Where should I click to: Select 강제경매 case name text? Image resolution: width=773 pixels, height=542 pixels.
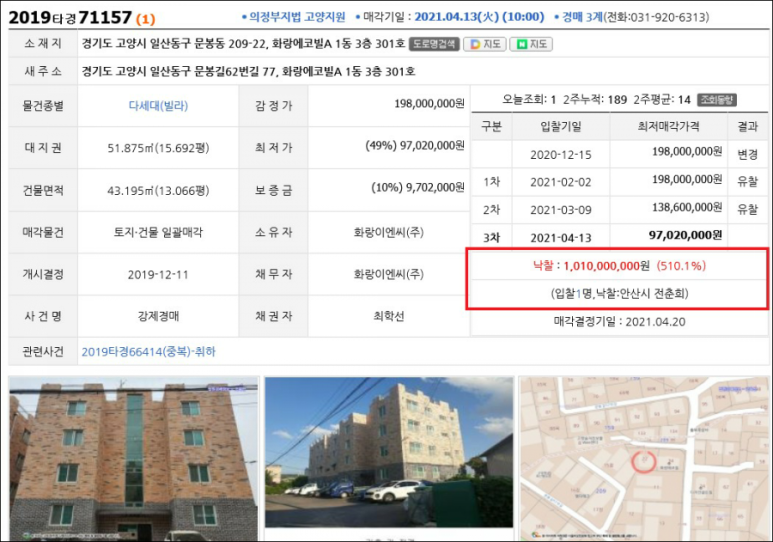click(158, 316)
